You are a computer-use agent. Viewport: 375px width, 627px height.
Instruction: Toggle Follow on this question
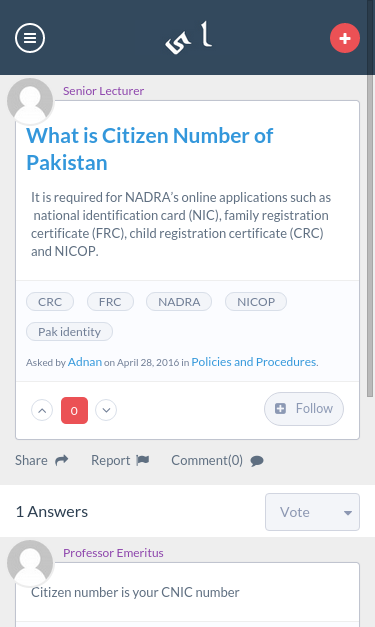(x=304, y=409)
